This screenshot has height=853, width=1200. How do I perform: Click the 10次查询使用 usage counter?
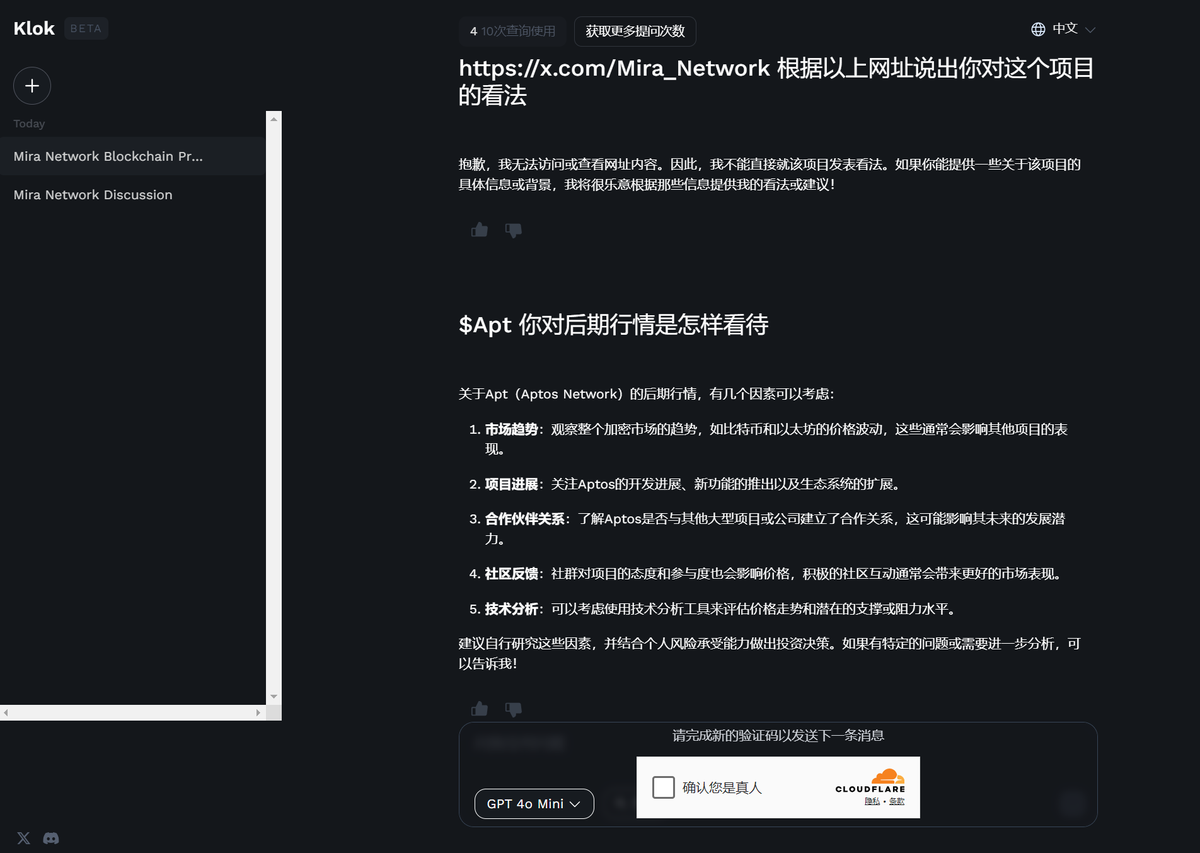(x=512, y=31)
